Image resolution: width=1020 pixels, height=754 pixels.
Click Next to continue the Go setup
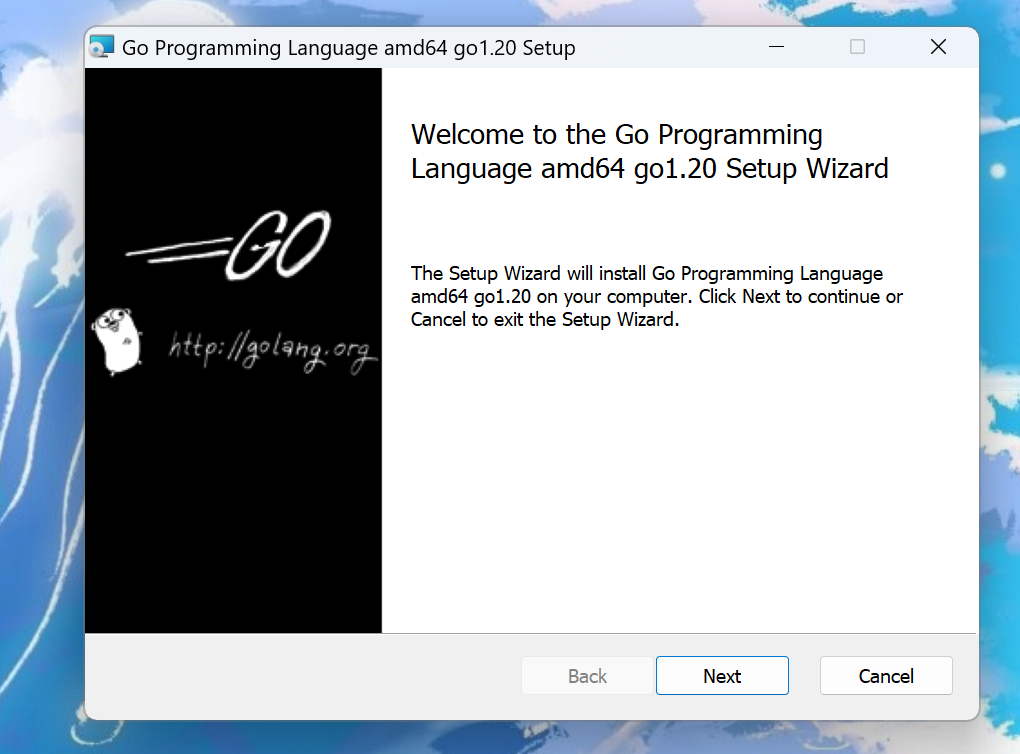(x=722, y=675)
